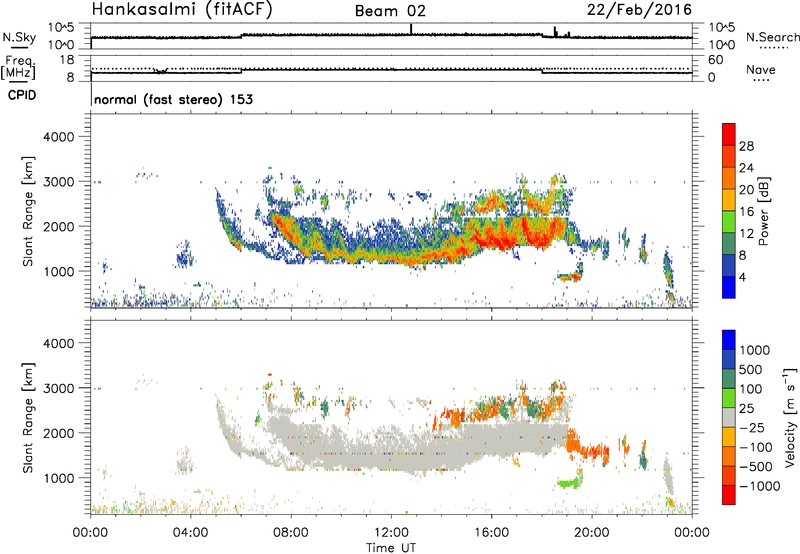The image size is (800, 554).
Task: Click the Beam 02 label
Action: [390, 11]
